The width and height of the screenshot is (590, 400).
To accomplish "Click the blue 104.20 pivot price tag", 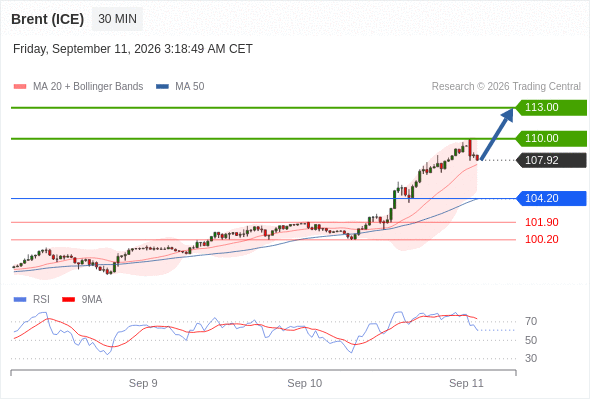I will tap(552, 198).
